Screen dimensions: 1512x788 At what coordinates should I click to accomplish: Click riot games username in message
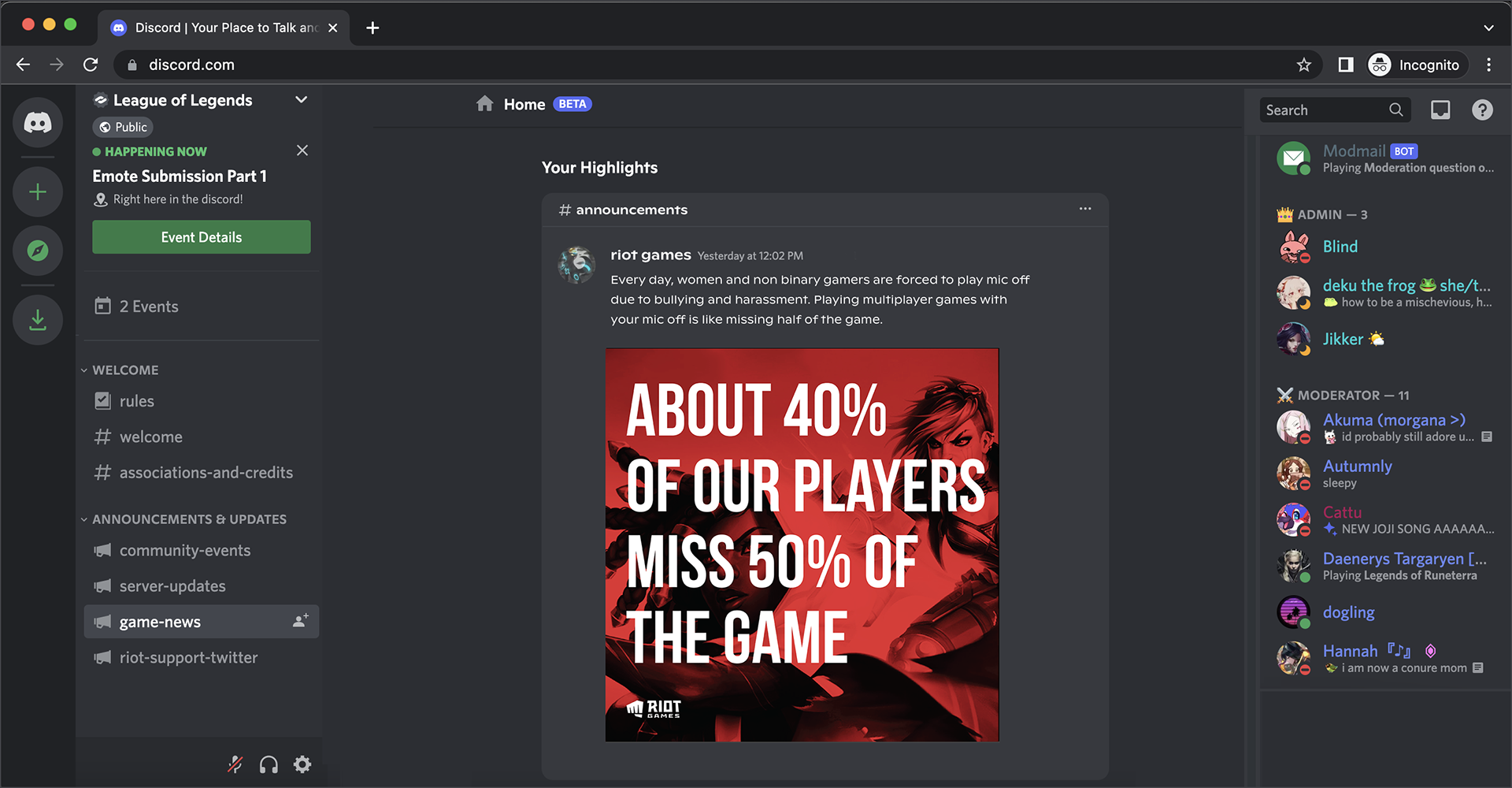[x=650, y=255]
